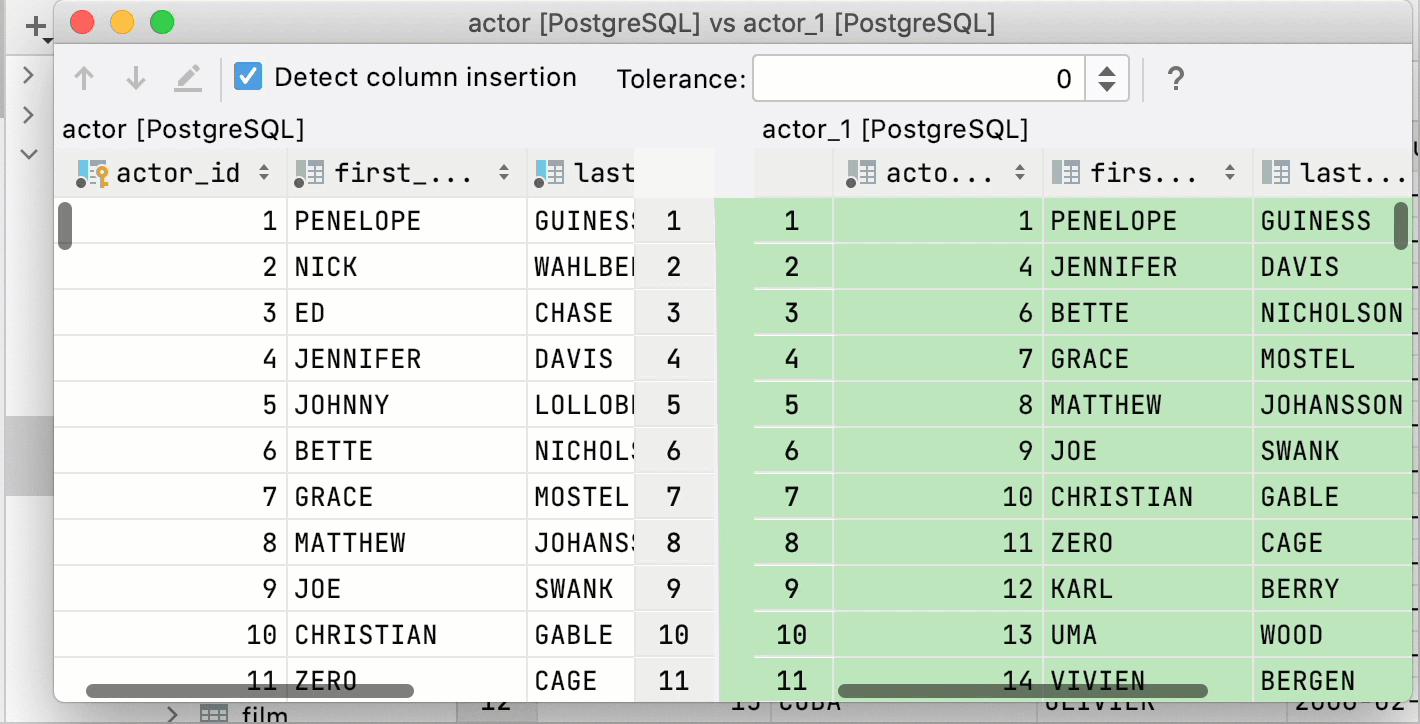
Task: Toggle sorting on the actor_id column
Action: [x=266, y=172]
